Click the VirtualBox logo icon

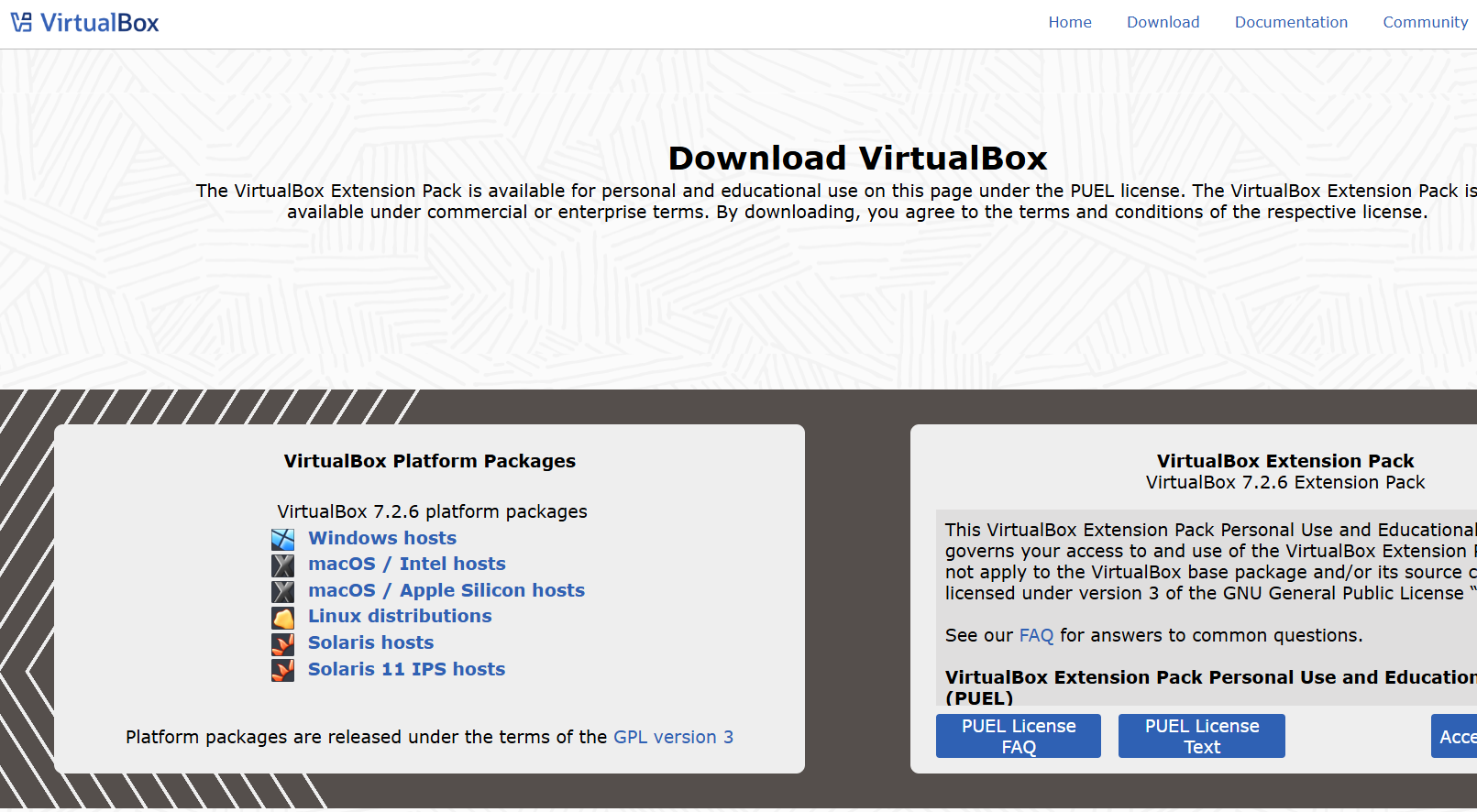click(21, 22)
